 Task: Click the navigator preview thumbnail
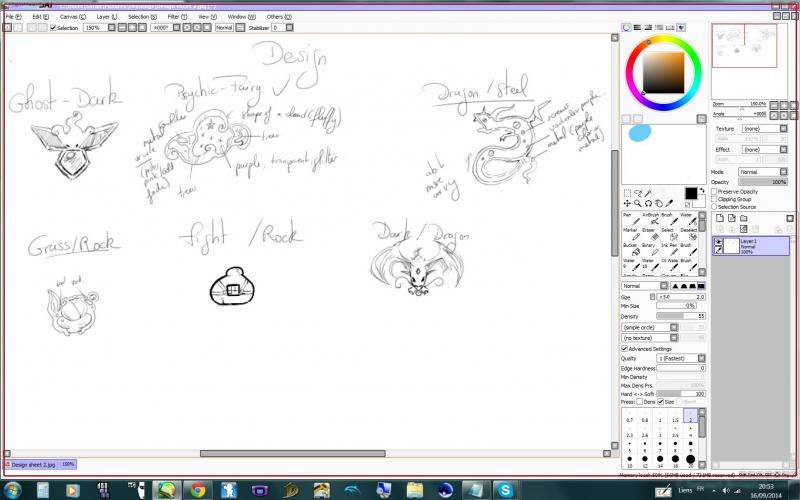(x=744, y=45)
